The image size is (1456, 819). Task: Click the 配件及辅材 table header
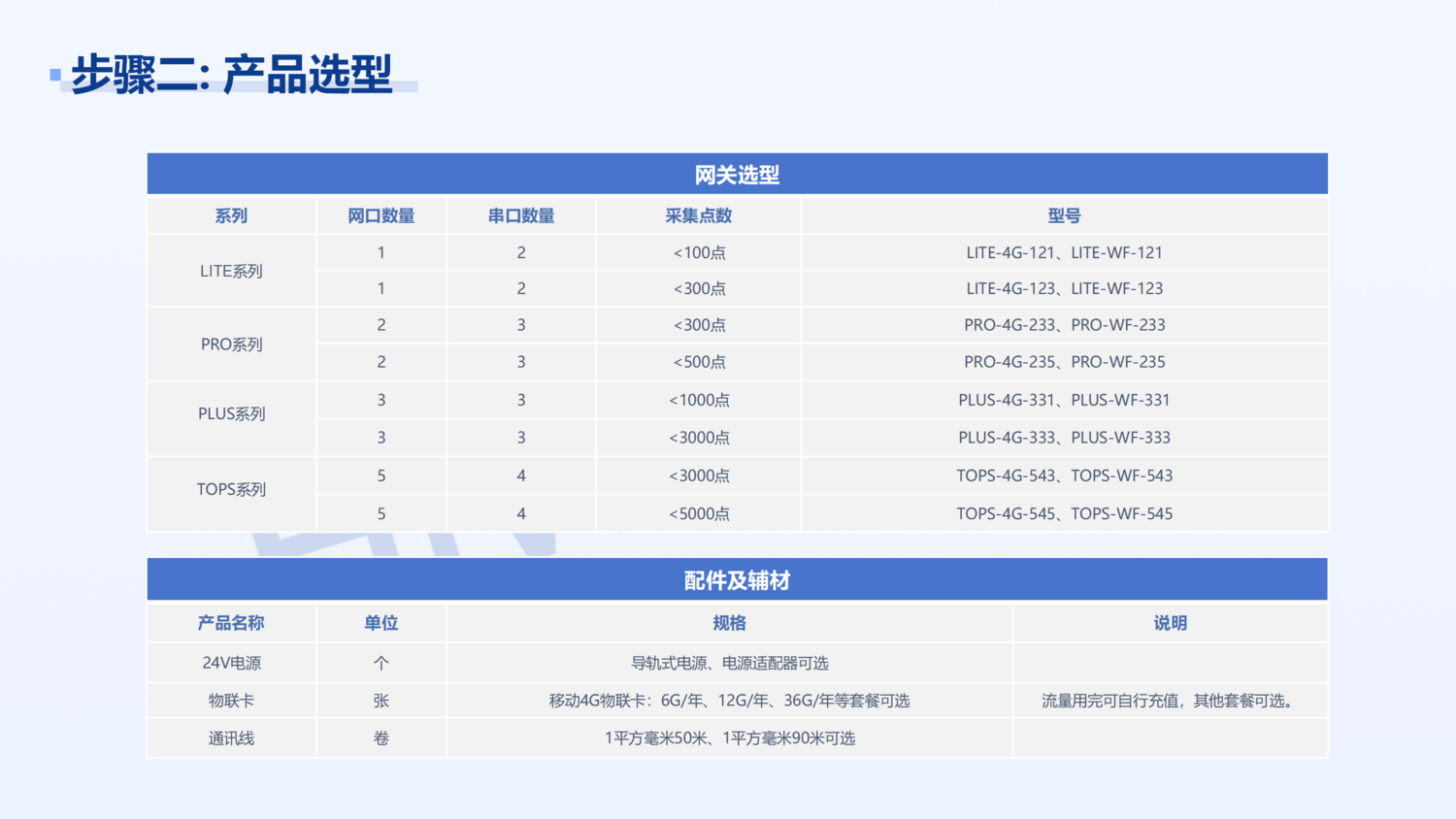737,580
